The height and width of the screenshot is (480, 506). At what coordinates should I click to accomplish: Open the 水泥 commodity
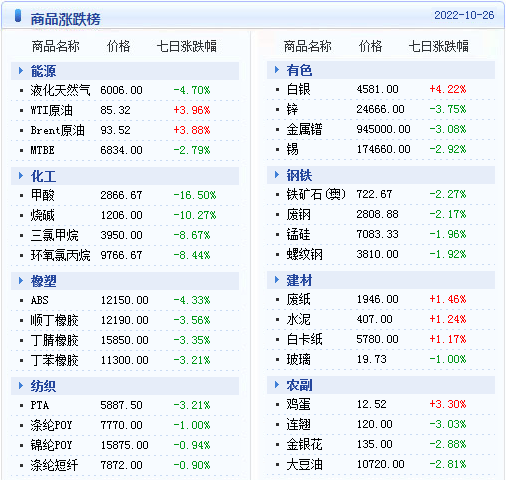pos(298,319)
